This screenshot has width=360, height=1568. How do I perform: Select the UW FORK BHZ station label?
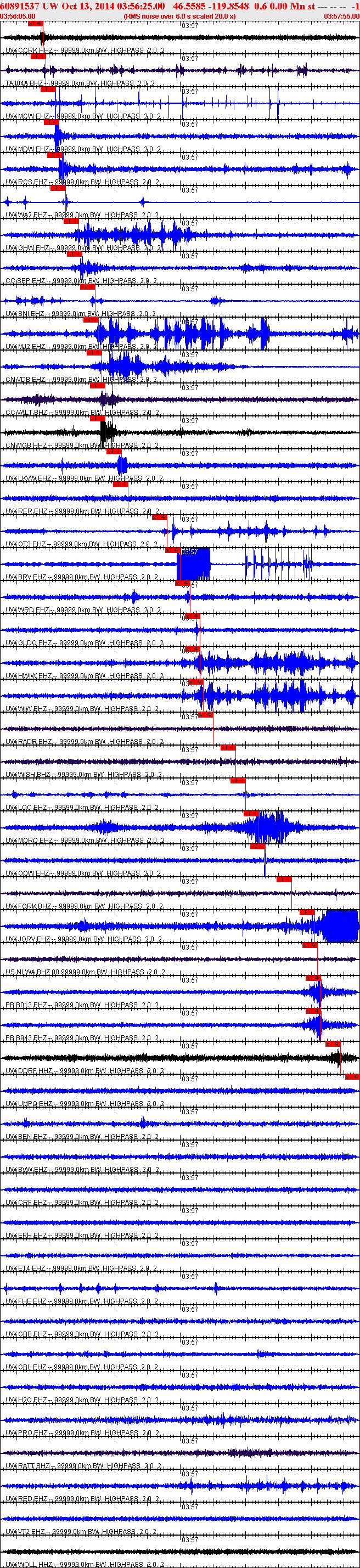85,906
